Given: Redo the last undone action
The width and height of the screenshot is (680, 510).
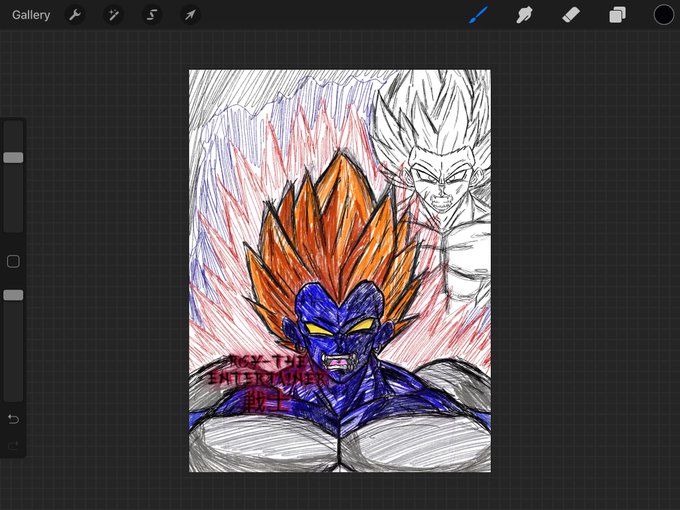Looking at the screenshot, I should [x=13, y=445].
